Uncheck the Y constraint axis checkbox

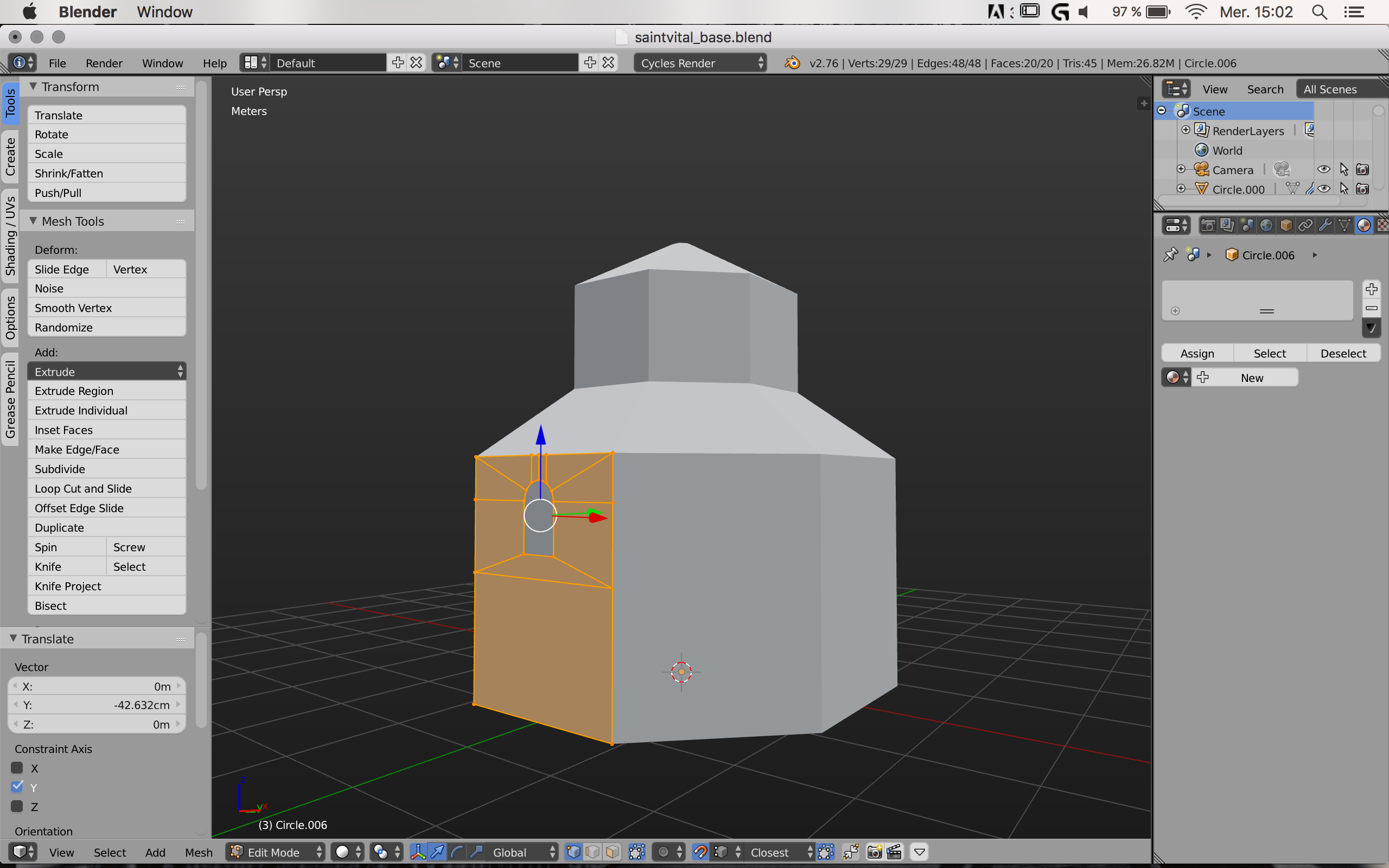coord(17,787)
